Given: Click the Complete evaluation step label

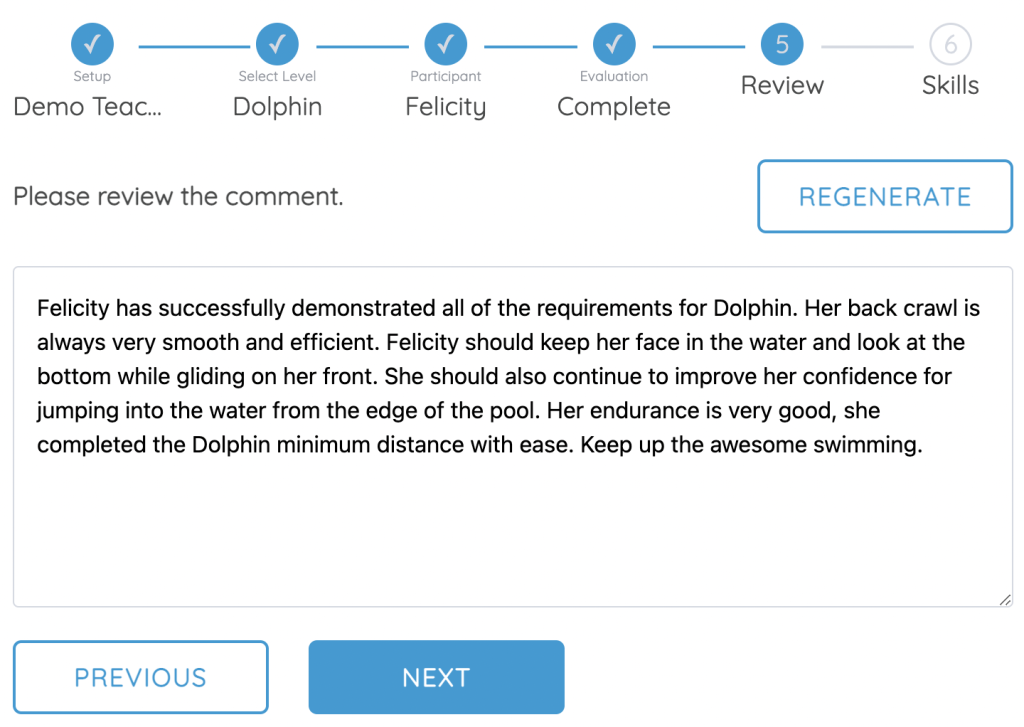Looking at the screenshot, I should tap(613, 107).
